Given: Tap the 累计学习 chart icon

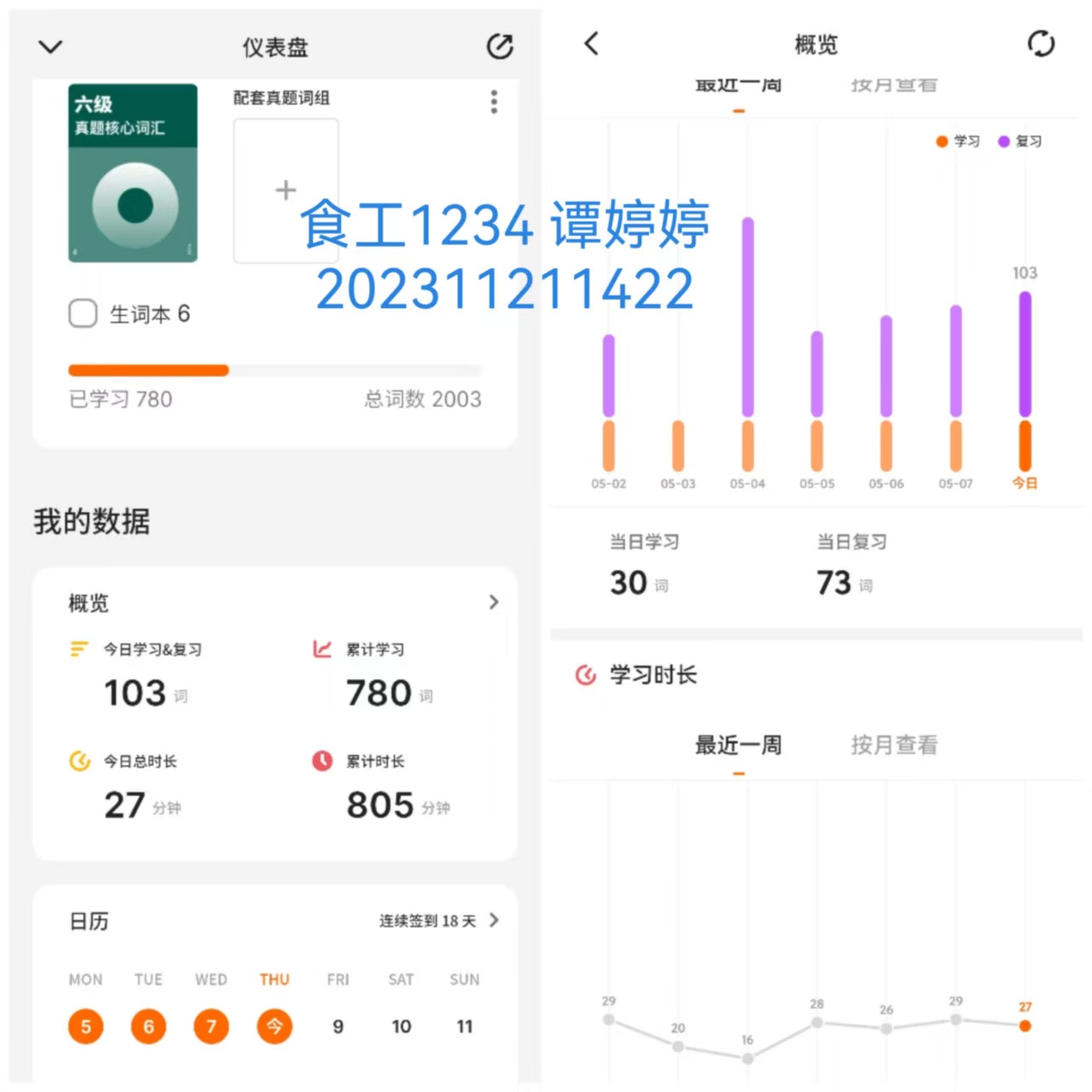Looking at the screenshot, I should click(322, 649).
